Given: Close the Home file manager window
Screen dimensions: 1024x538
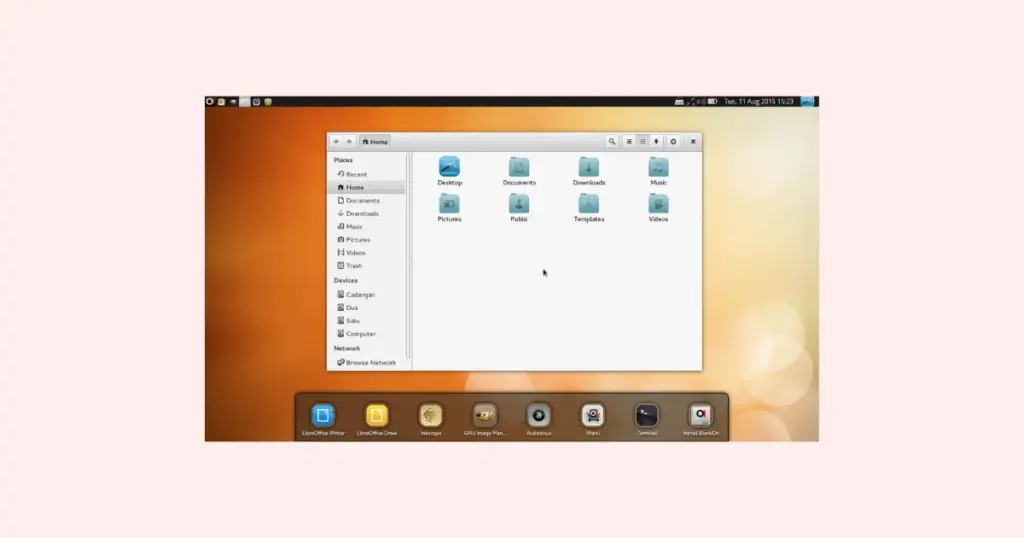Looking at the screenshot, I should click(x=693, y=142).
